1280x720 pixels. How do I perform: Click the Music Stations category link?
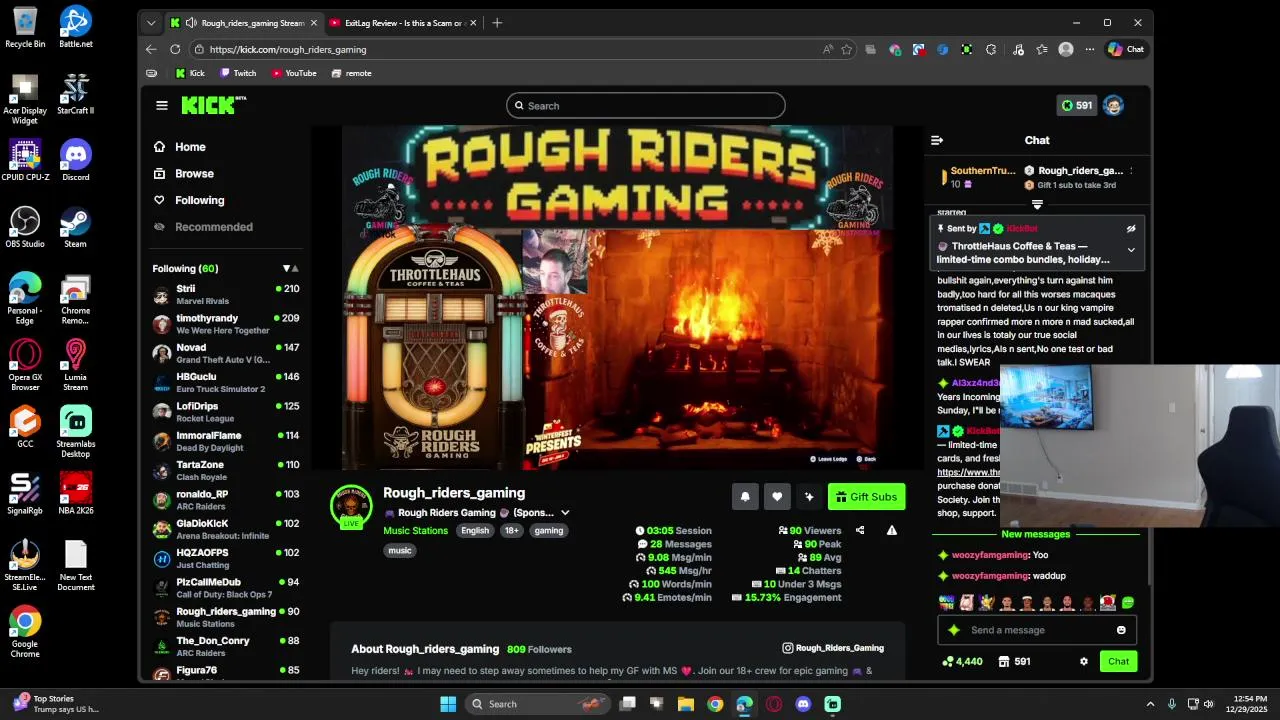[x=415, y=531]
